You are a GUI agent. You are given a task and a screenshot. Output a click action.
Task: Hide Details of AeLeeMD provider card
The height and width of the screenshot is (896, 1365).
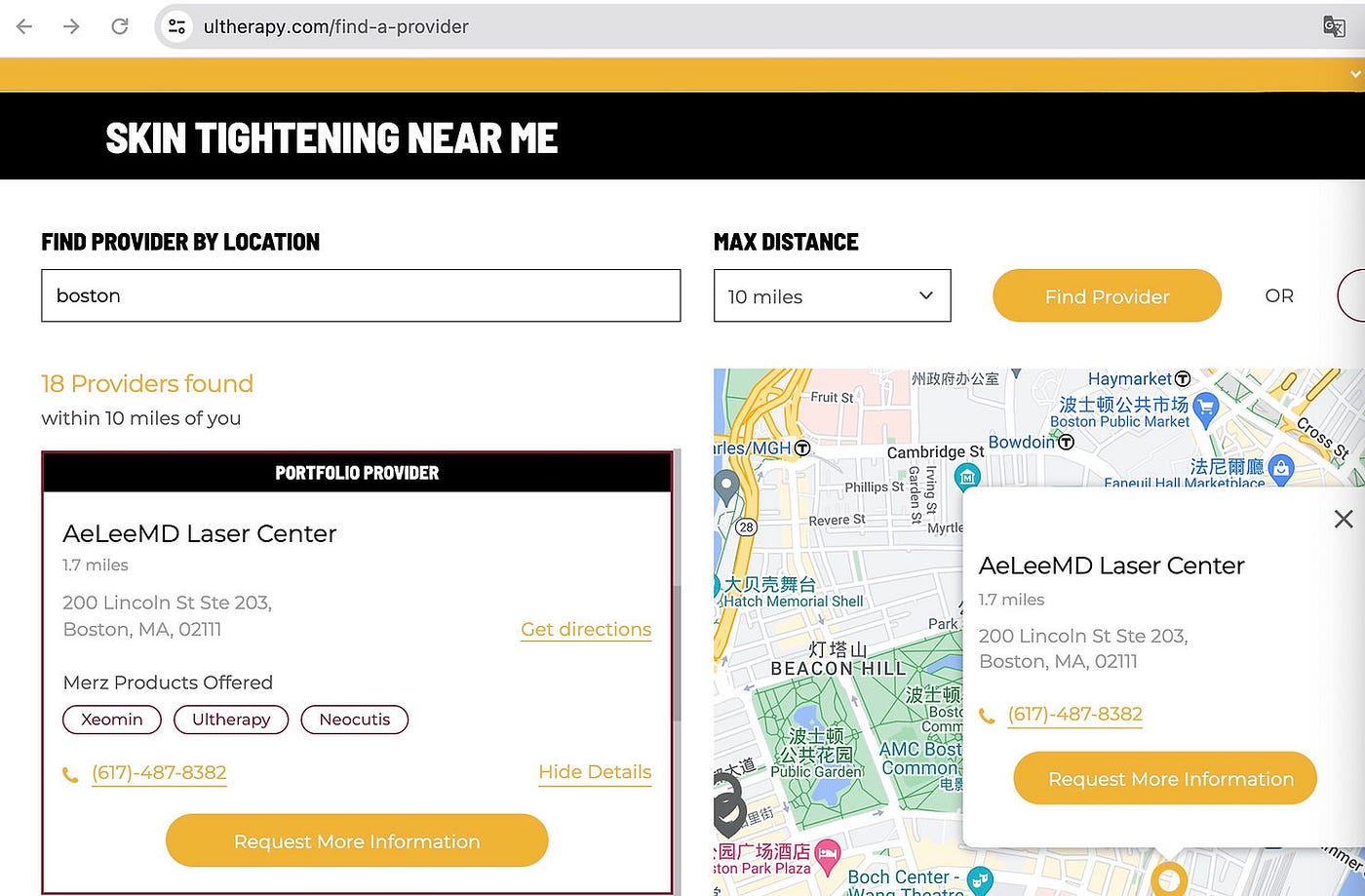tap(595, 772)
